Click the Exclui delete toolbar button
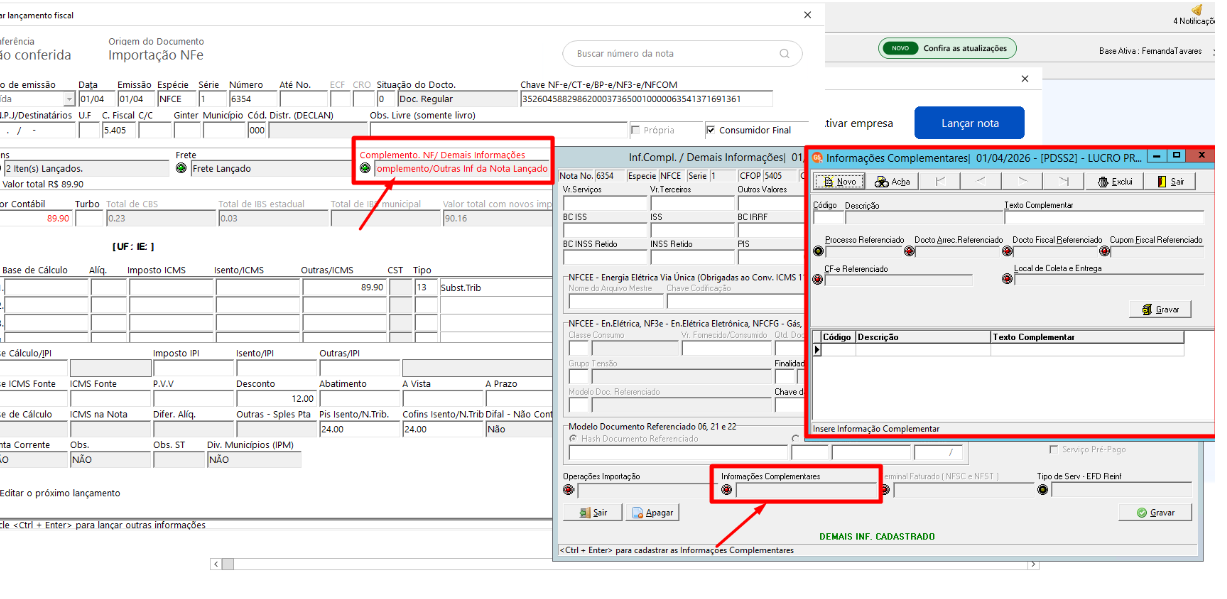 click(x=1114, y=182)
